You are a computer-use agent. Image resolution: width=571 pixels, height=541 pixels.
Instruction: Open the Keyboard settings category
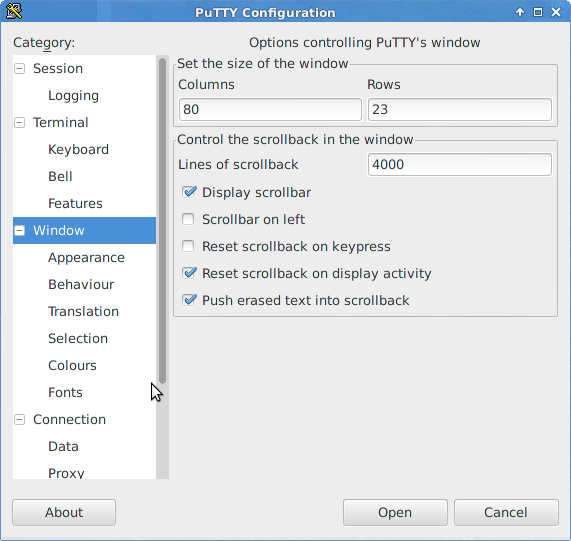point(78,149)
